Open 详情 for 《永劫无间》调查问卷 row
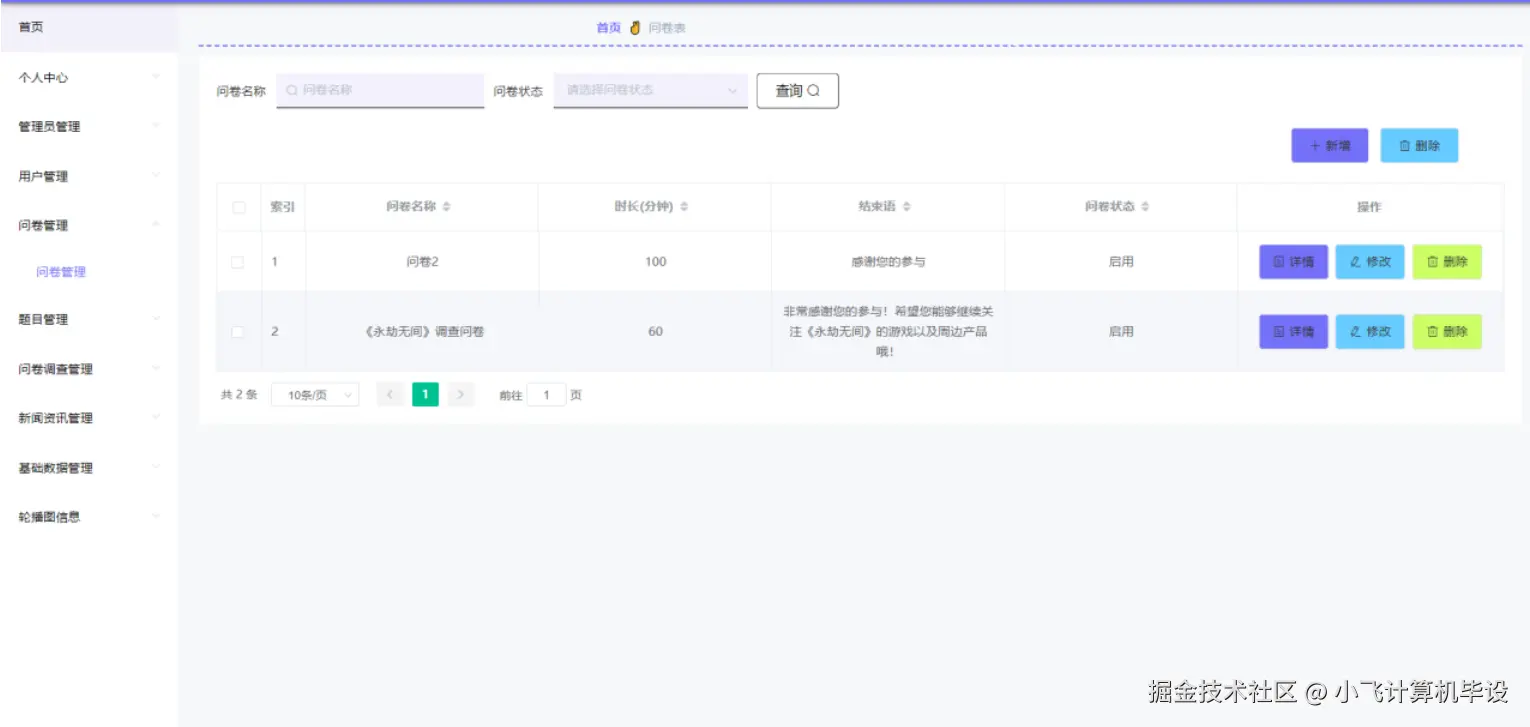Image resolution: width=1530 pixels, height=727 pixels. 1293,331
